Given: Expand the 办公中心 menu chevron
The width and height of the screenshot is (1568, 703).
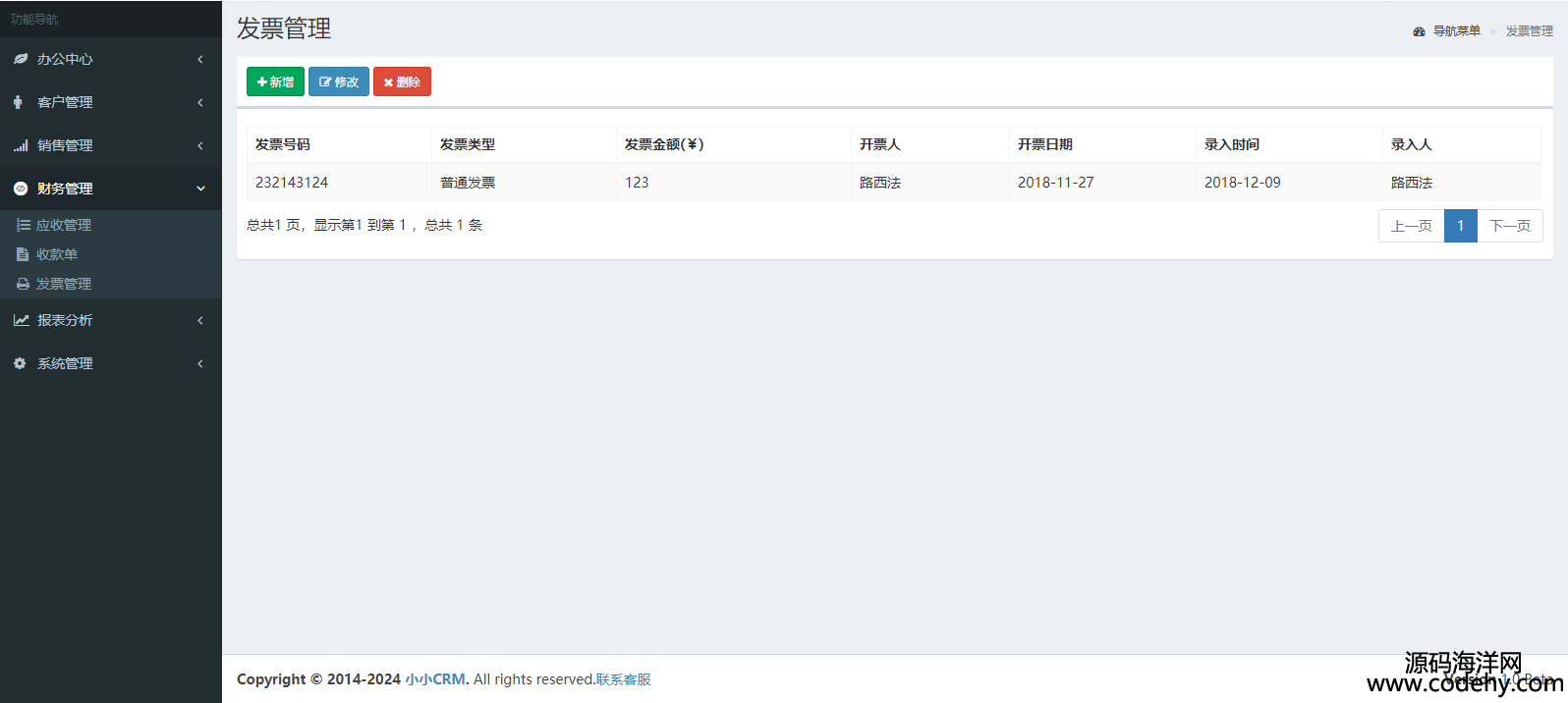Looking at the screenshot, I should click(x=200, y=59).
